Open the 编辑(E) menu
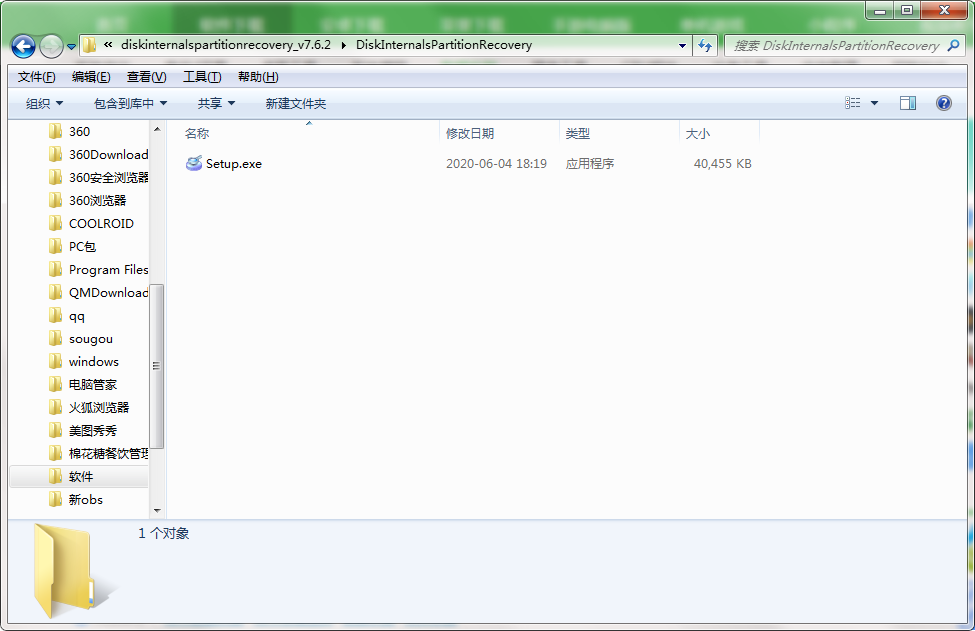The image size is (975, 631). (x=91, y=77)
